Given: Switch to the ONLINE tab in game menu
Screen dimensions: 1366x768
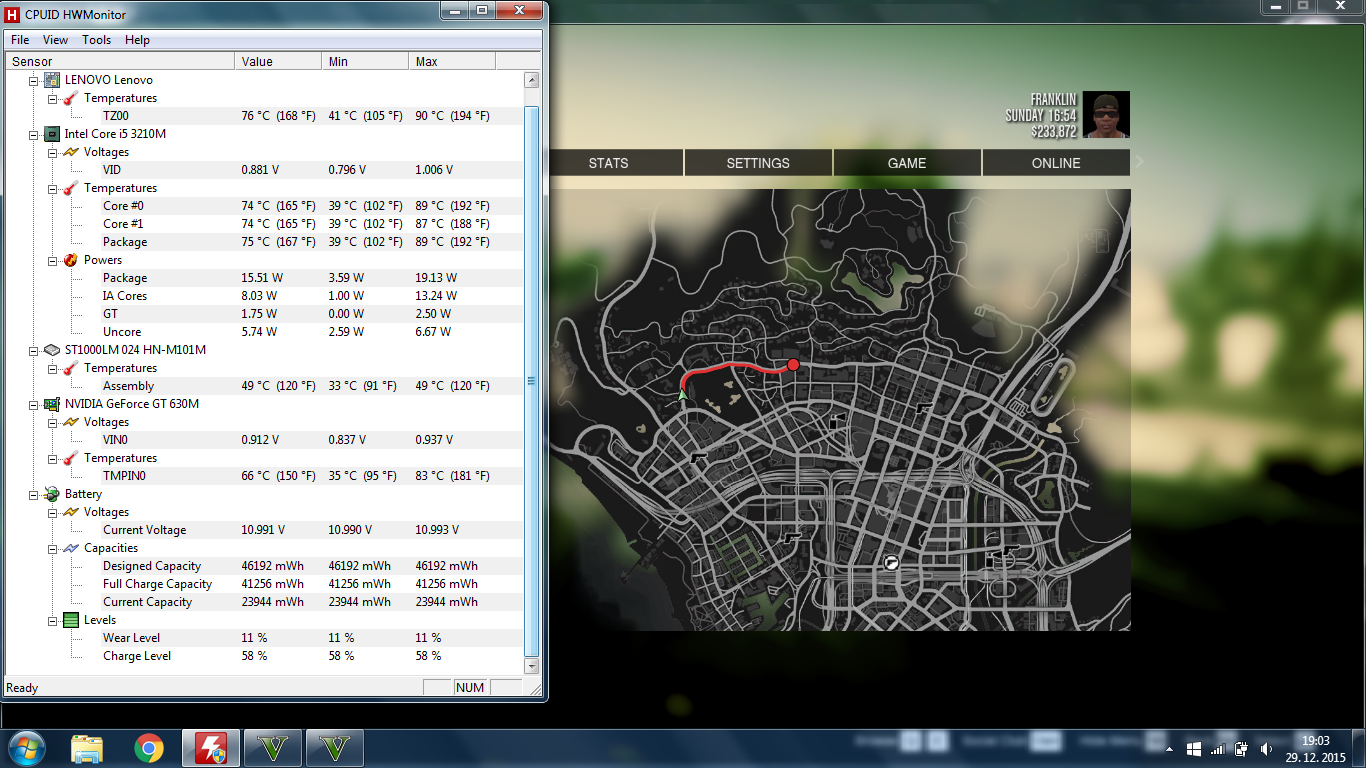Looking at the screenshot, I should click(x=1056, y=163).
